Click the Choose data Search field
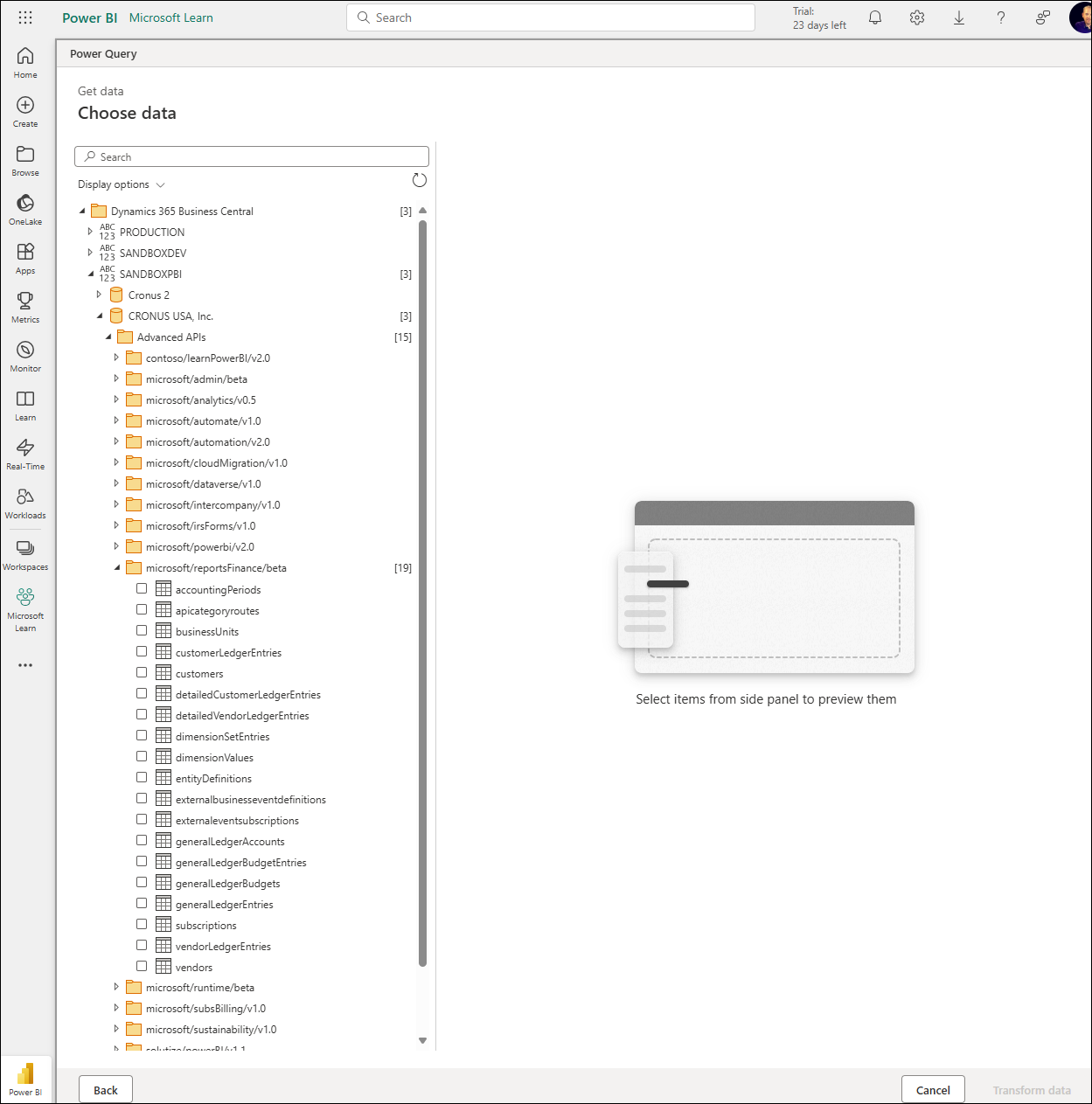The height and width of the screenshot is (1104, 1092). click(x=252, y=156)
